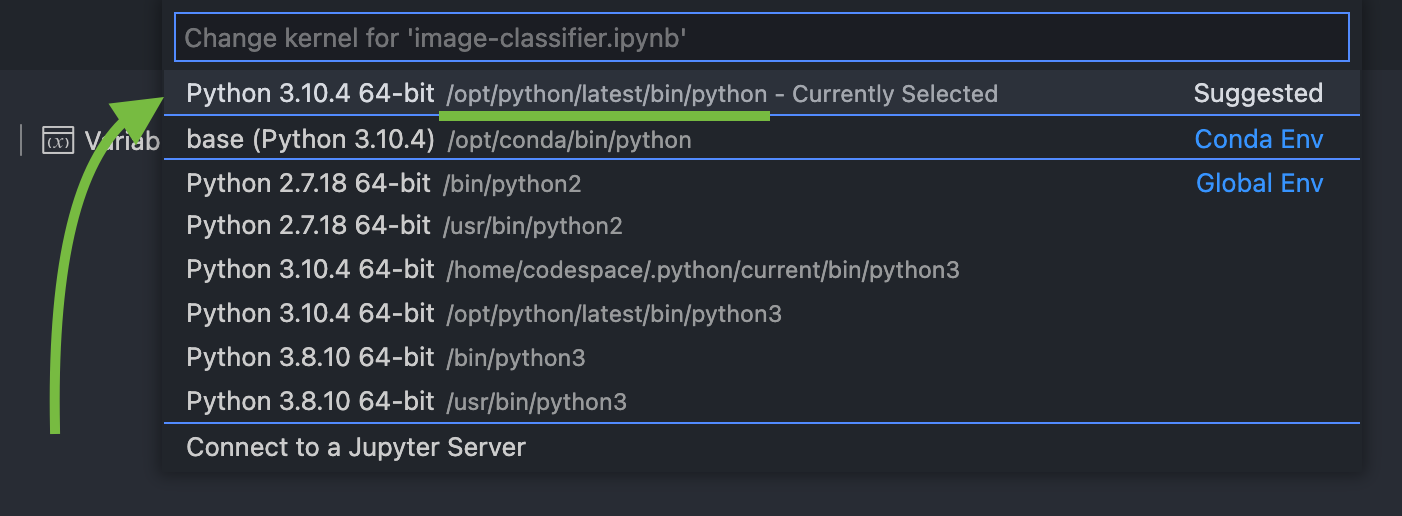Screen dimensions: 1402x516
Task: Click the Variables icon in the notebook toolbar
Action: (x=58, y=141)
